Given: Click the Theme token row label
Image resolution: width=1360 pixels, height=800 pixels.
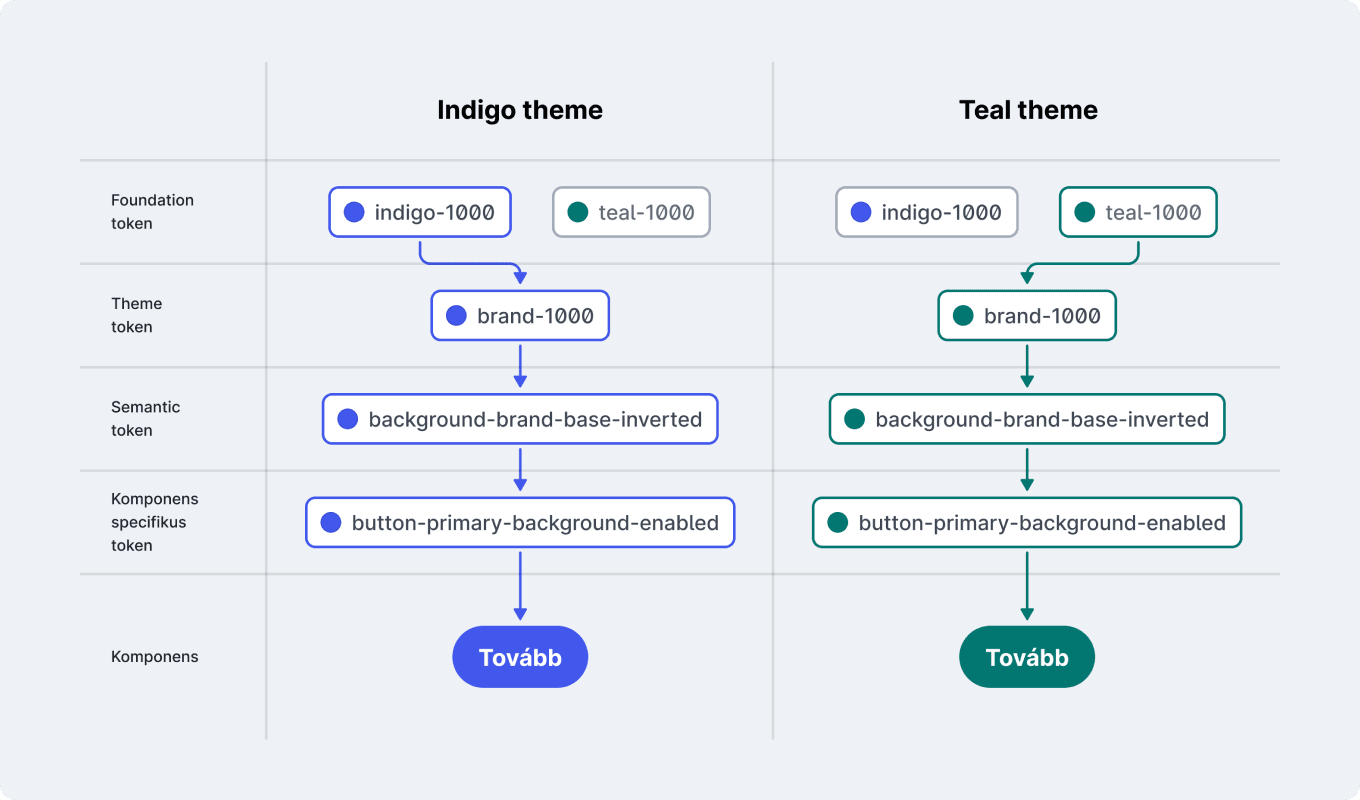Looking at the screenshot, I should (136, 315).
